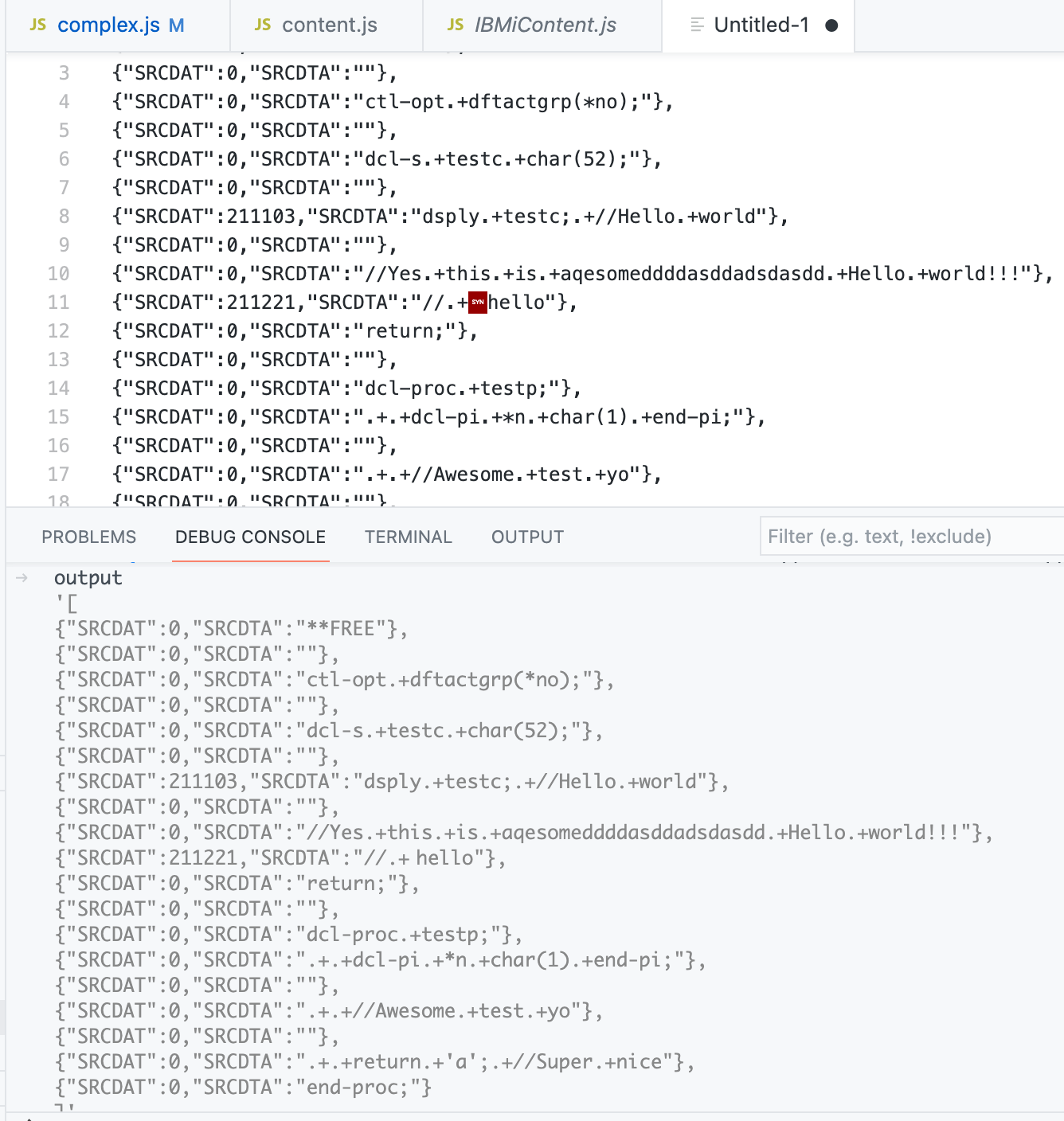
Task: Click the SYN error marker on line 11
Action: (x=476, y=303)
